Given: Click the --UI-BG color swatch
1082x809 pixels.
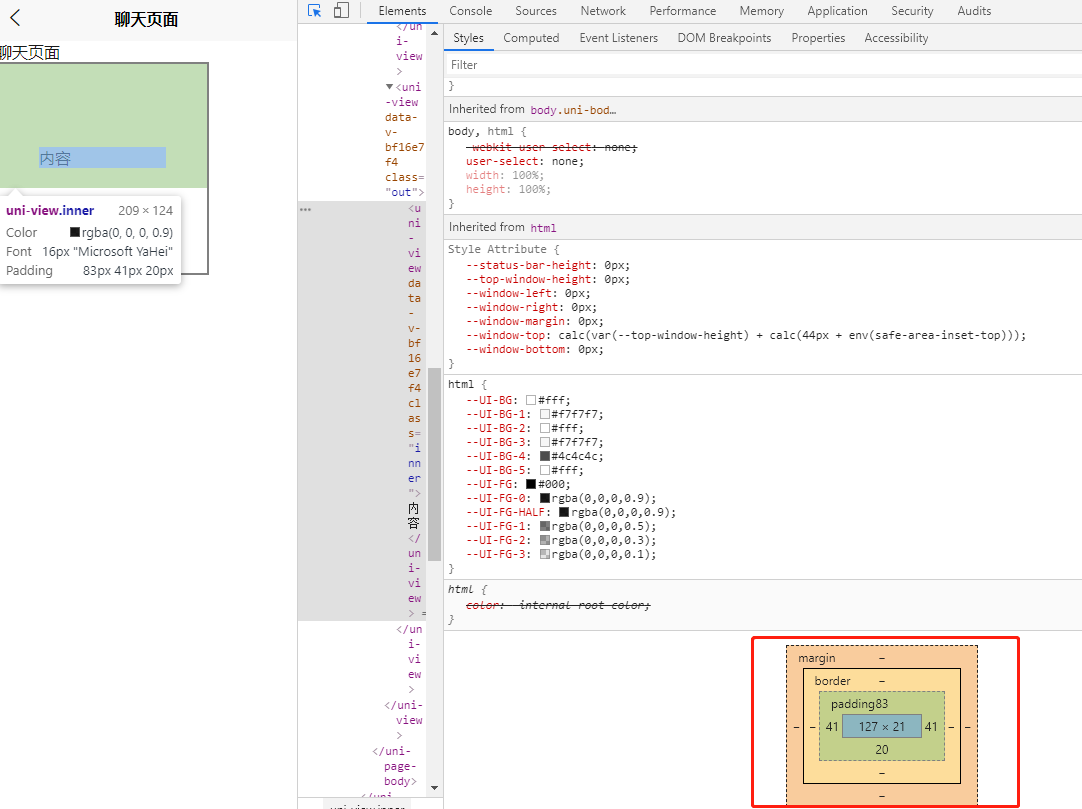Looking at the screenshot, I should (531, 400).
